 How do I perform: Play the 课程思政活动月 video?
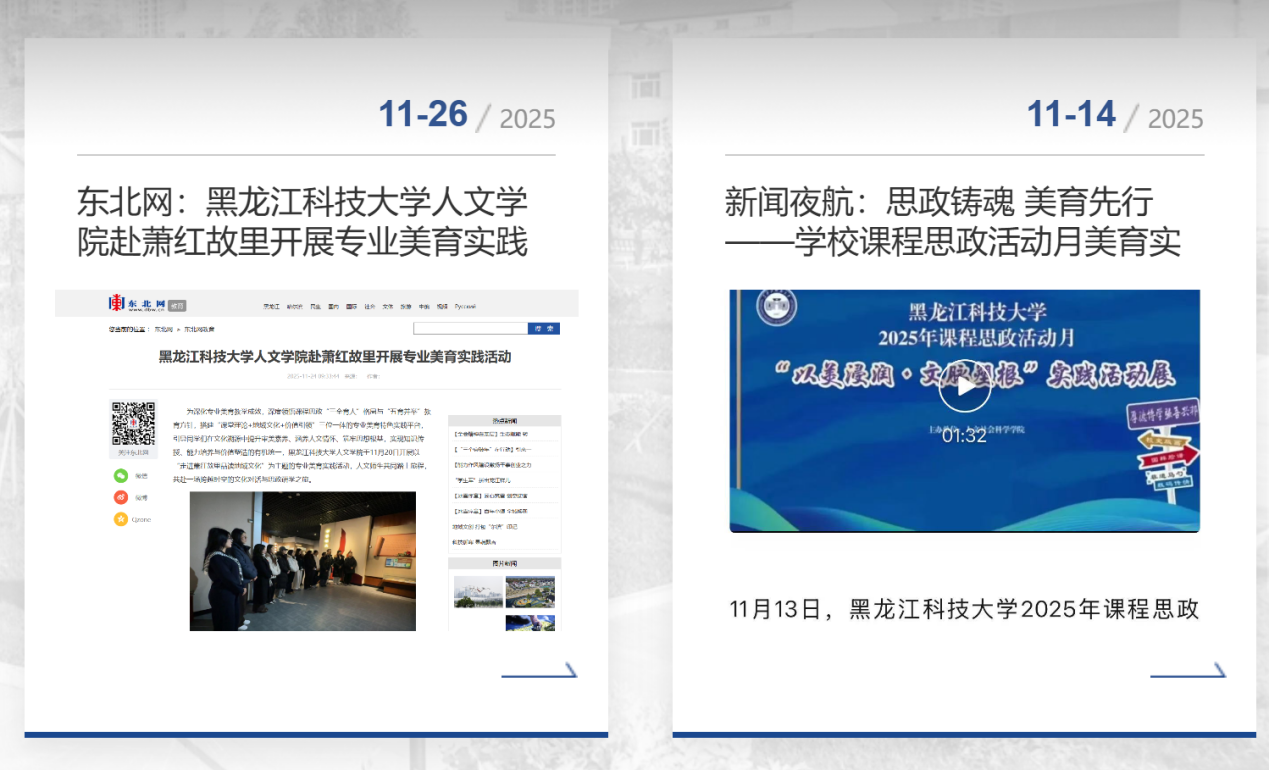pyautogui.click(x=964, y=387)
